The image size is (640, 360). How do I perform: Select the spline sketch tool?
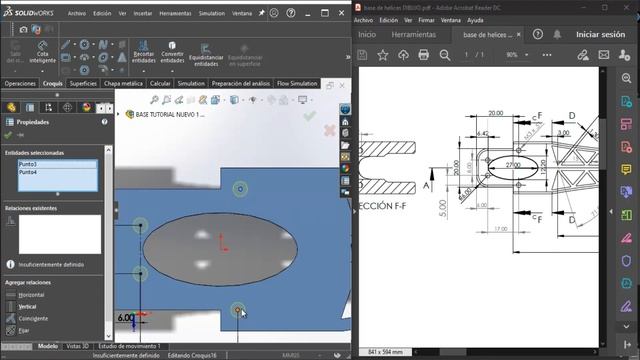[x=103, y=45]
